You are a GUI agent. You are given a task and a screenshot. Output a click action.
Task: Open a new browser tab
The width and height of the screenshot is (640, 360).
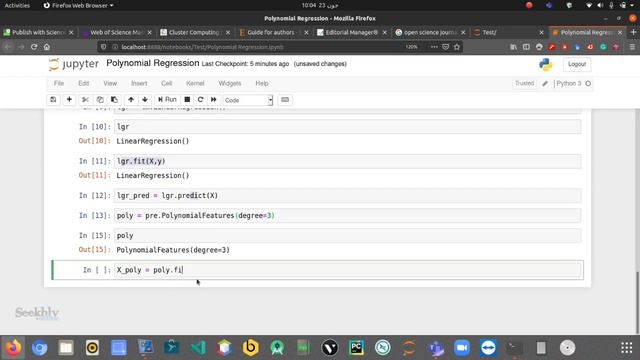tap(633, 32)
